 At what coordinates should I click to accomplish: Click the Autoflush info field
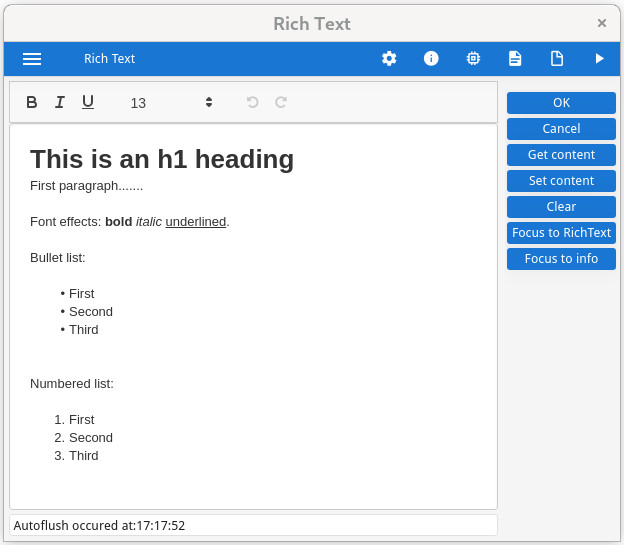pos(253,525)
